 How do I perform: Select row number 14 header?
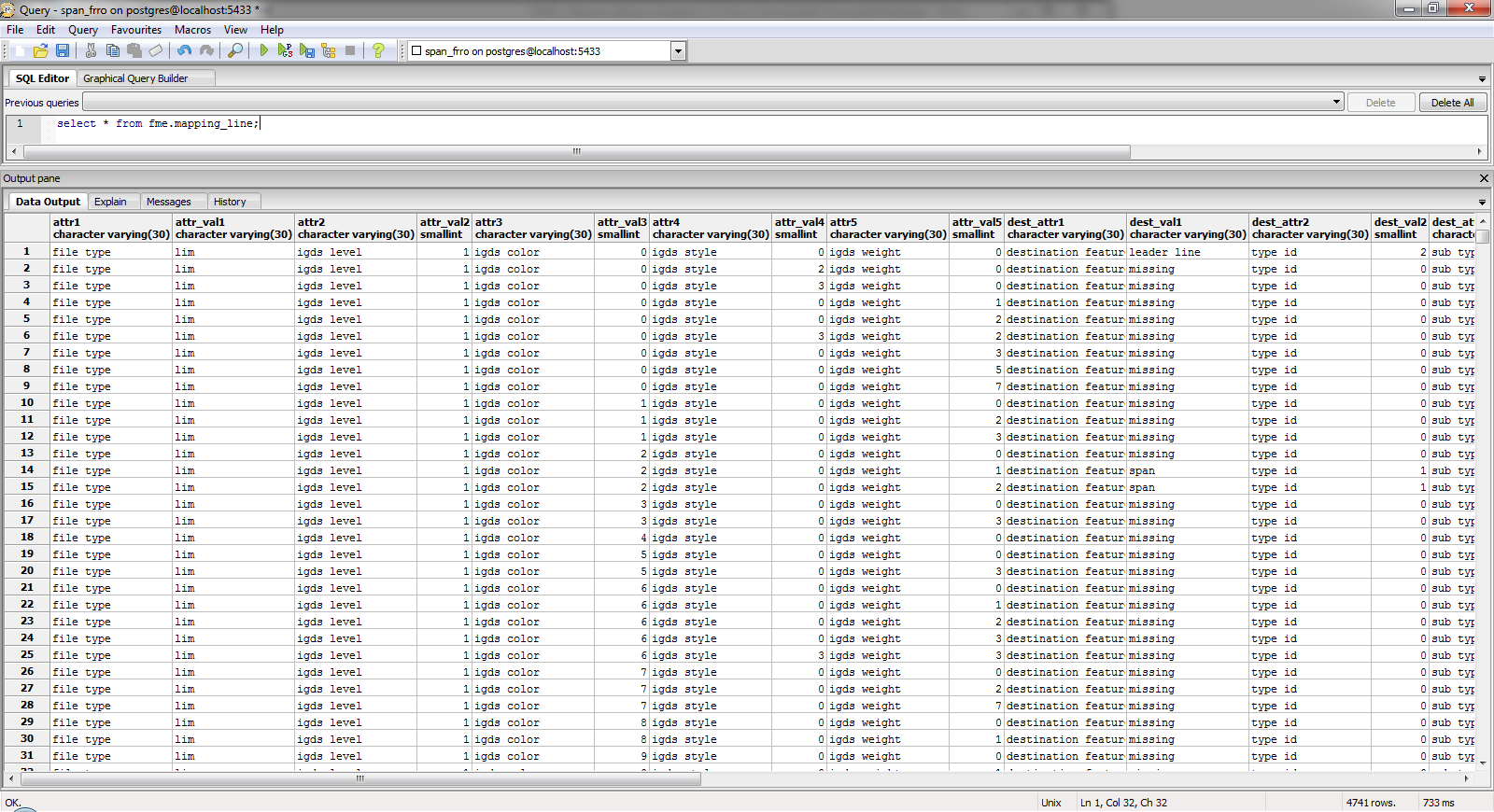tap(27, 470)
